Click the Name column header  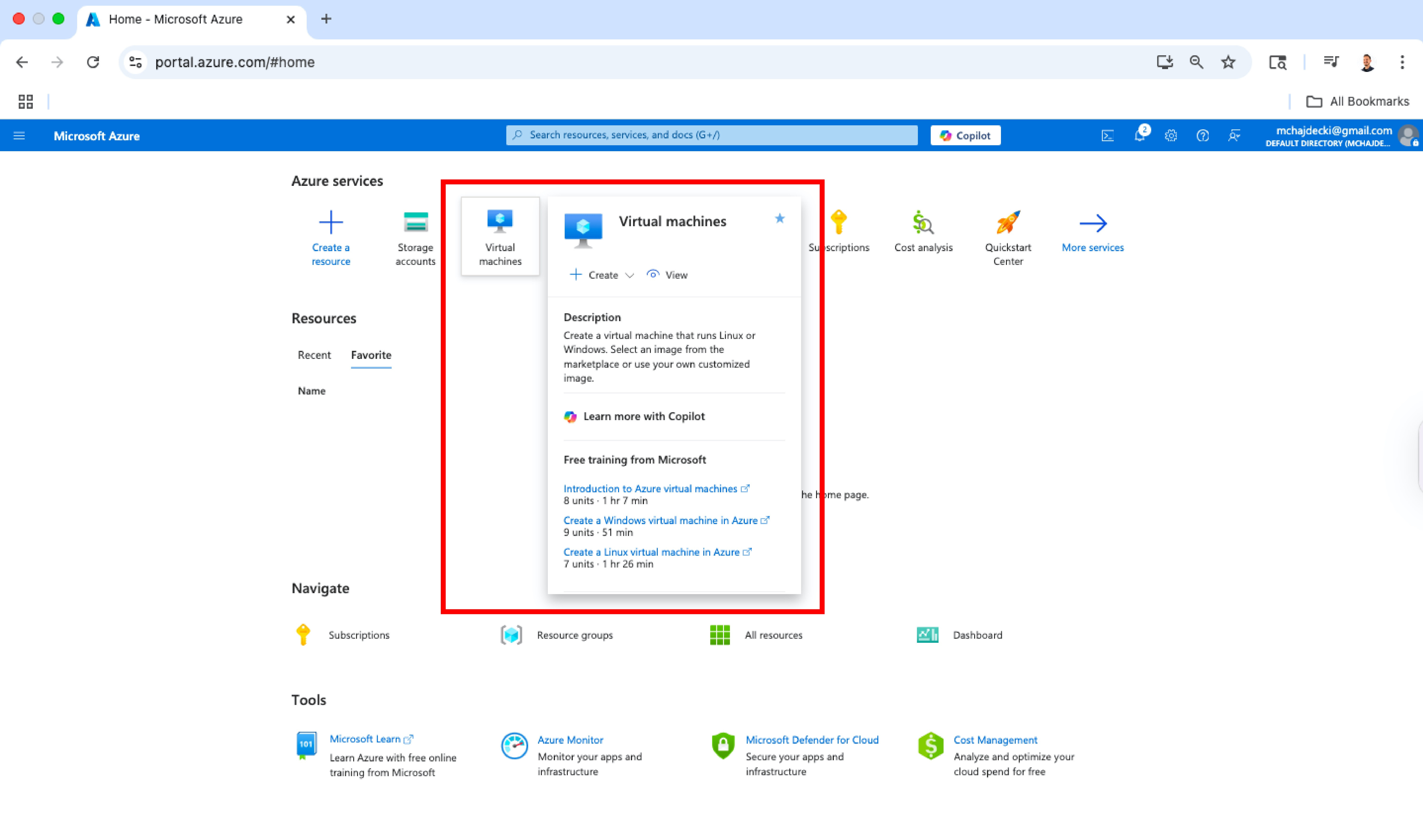pos(311,391)
